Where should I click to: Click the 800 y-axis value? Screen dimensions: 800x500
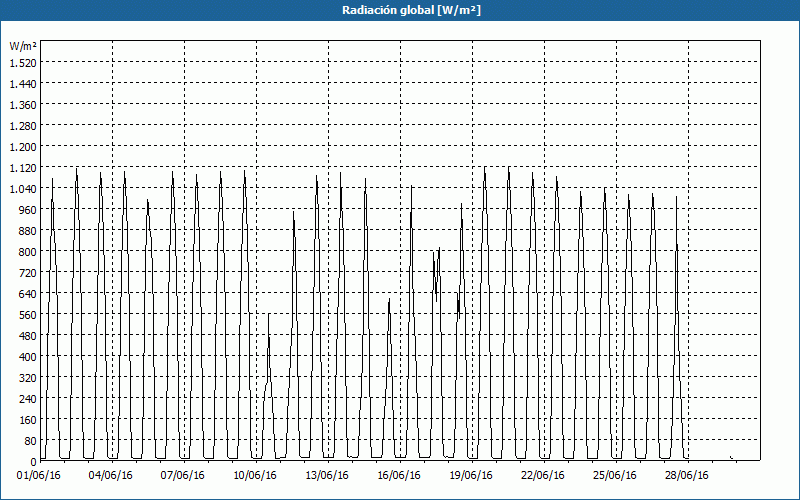tap(29, 252)
